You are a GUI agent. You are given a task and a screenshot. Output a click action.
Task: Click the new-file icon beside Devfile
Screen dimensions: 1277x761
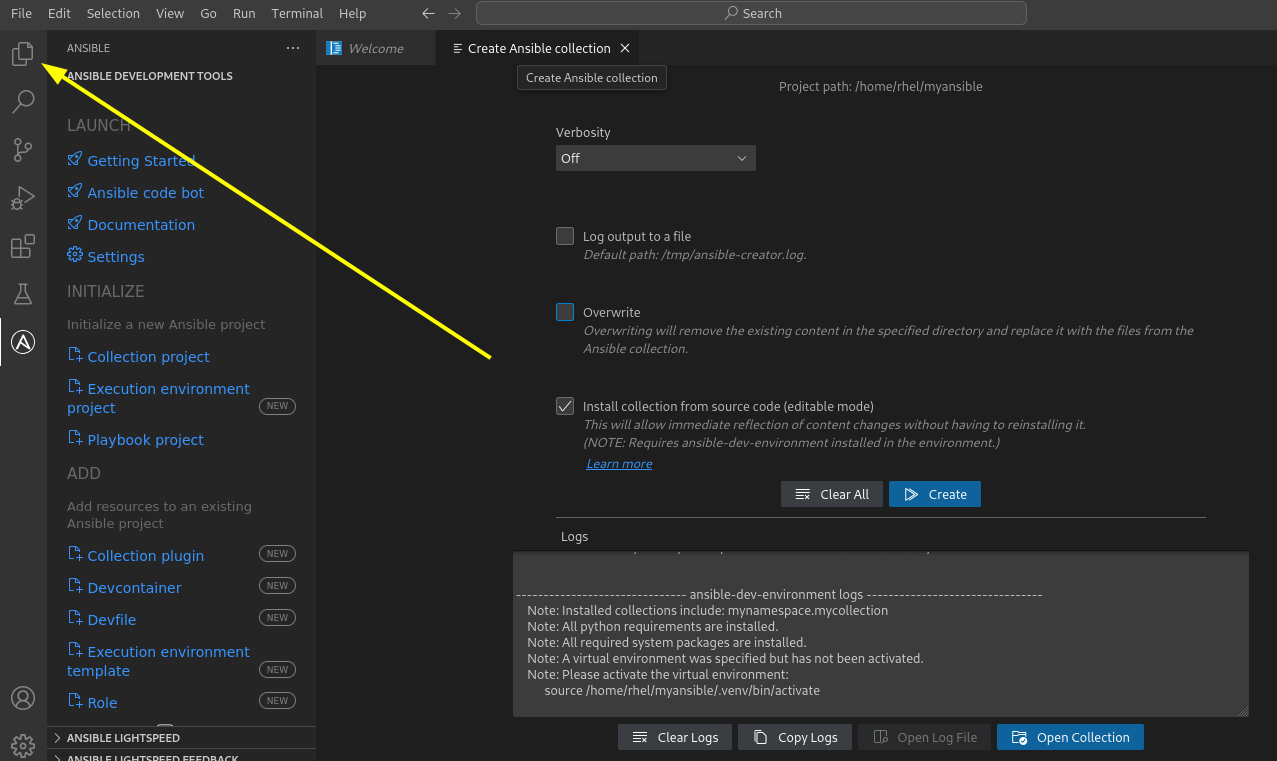click(x=75, y=619)
